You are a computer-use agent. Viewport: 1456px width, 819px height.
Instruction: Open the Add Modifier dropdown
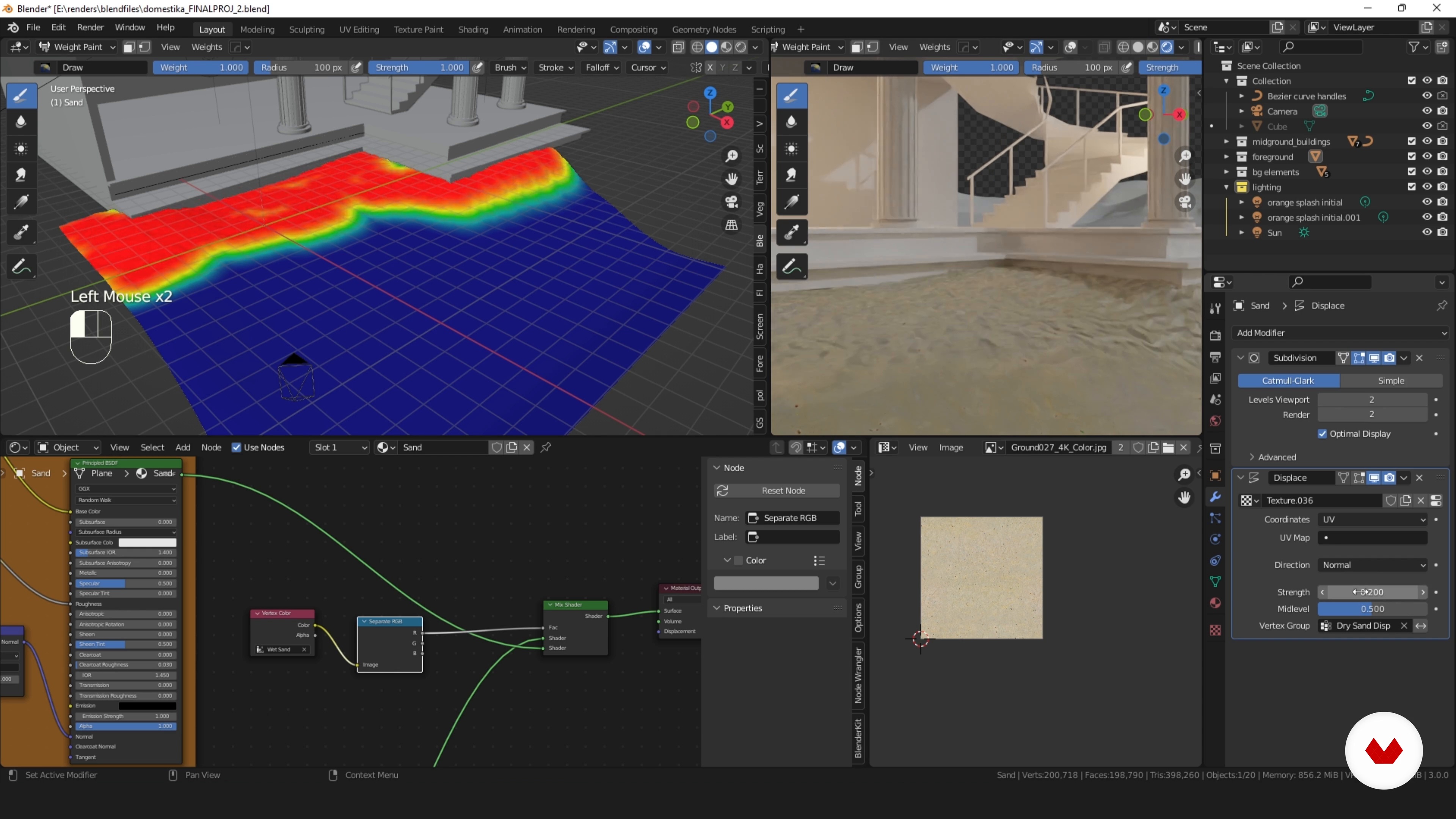1341,333
